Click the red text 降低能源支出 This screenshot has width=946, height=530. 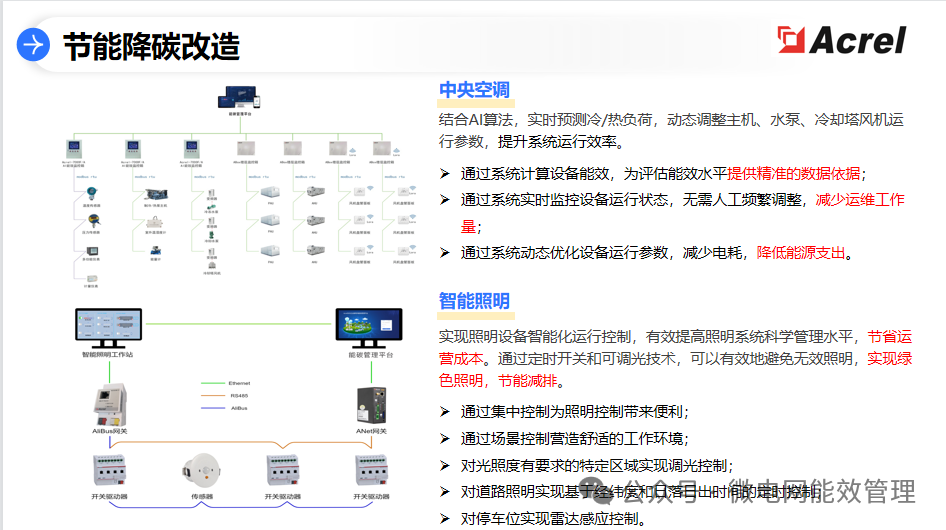pyautogui.click(x=801, y=253)
